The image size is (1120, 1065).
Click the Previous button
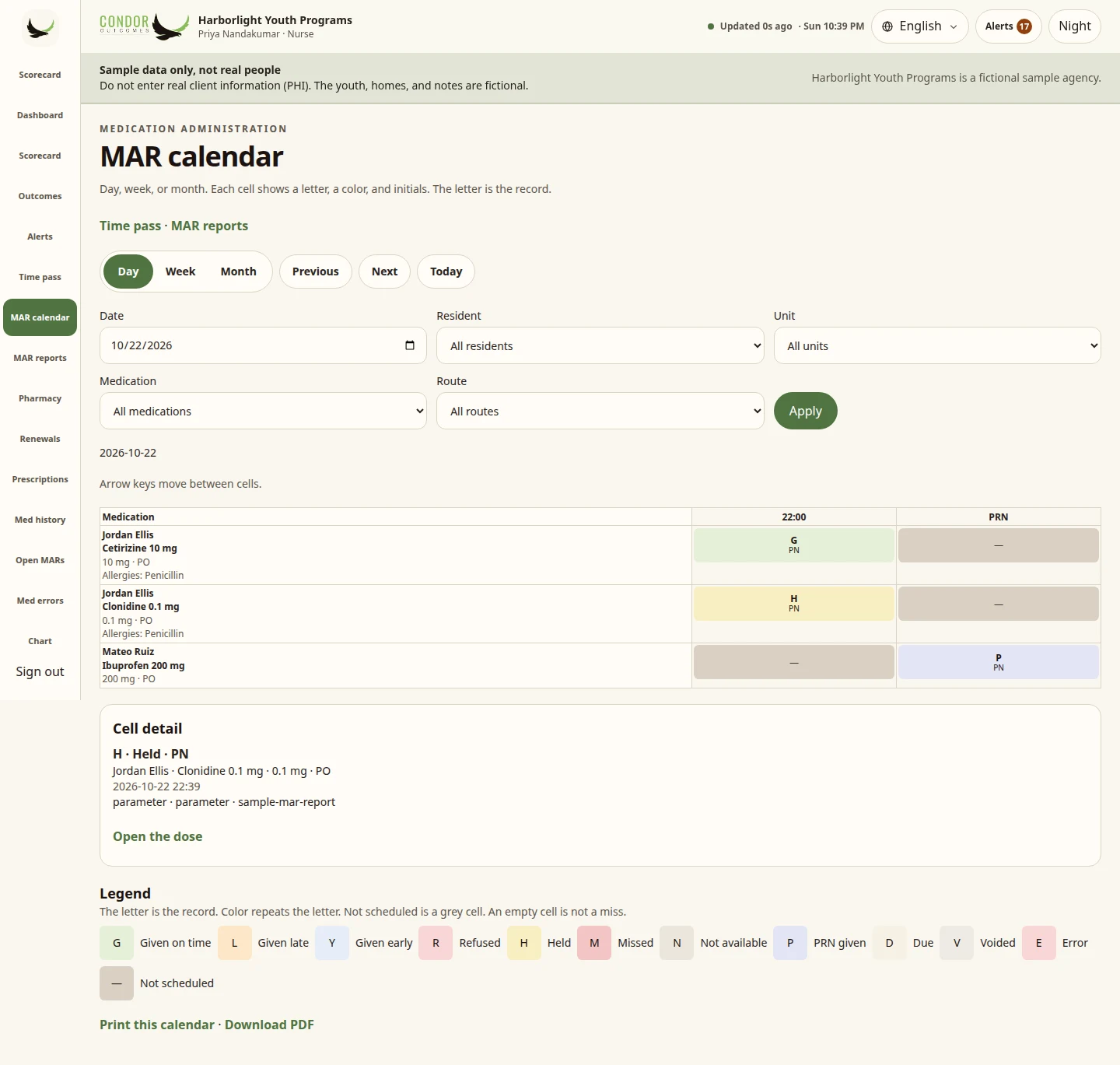(x=316, y=272)
